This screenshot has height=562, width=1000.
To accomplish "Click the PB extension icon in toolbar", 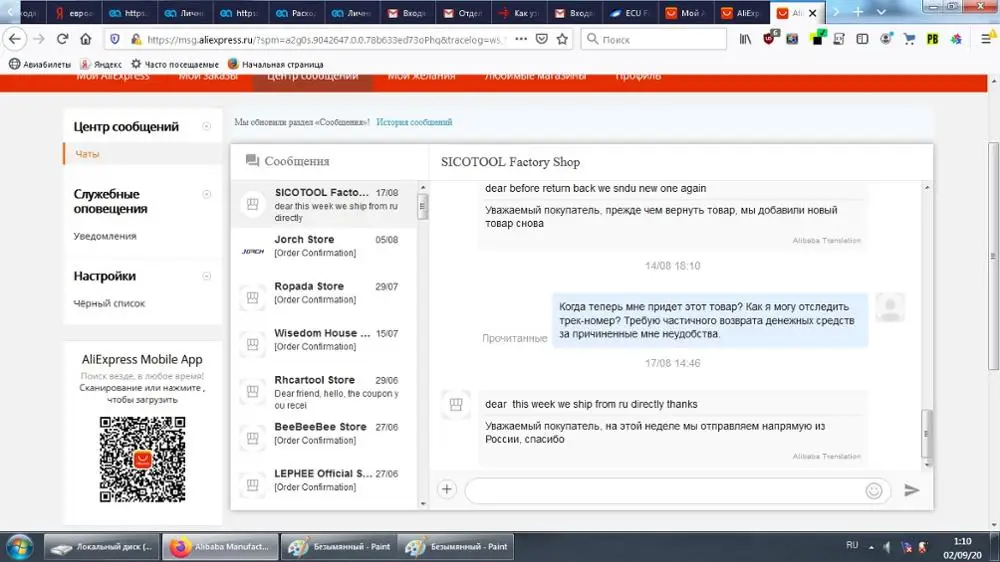I will [x=932, y=39].
